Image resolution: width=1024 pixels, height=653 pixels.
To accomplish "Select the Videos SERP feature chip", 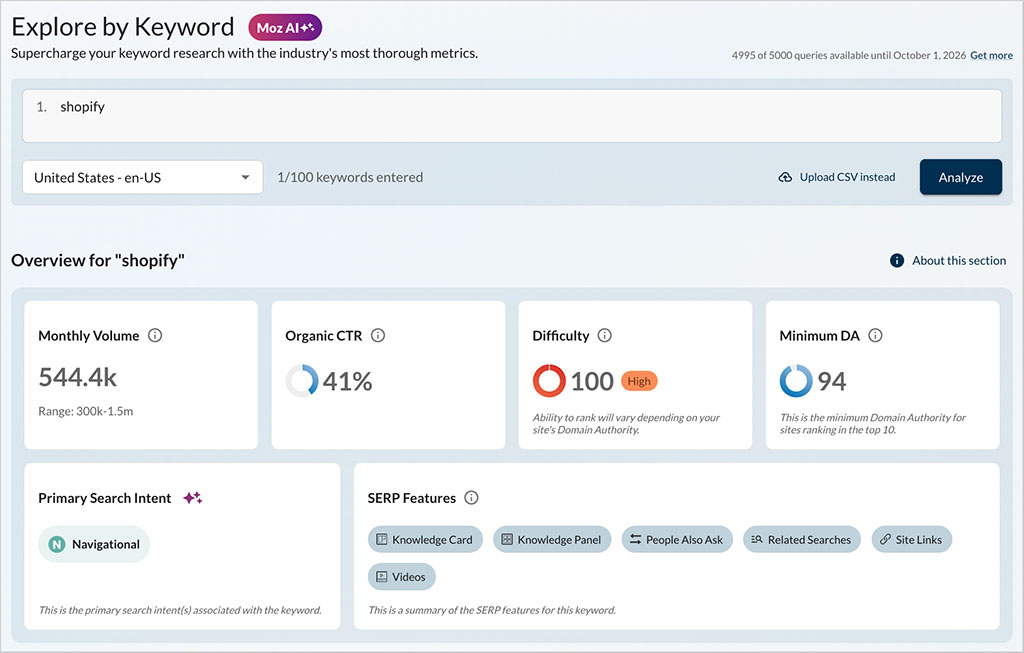I will click(x=402, y=577).
